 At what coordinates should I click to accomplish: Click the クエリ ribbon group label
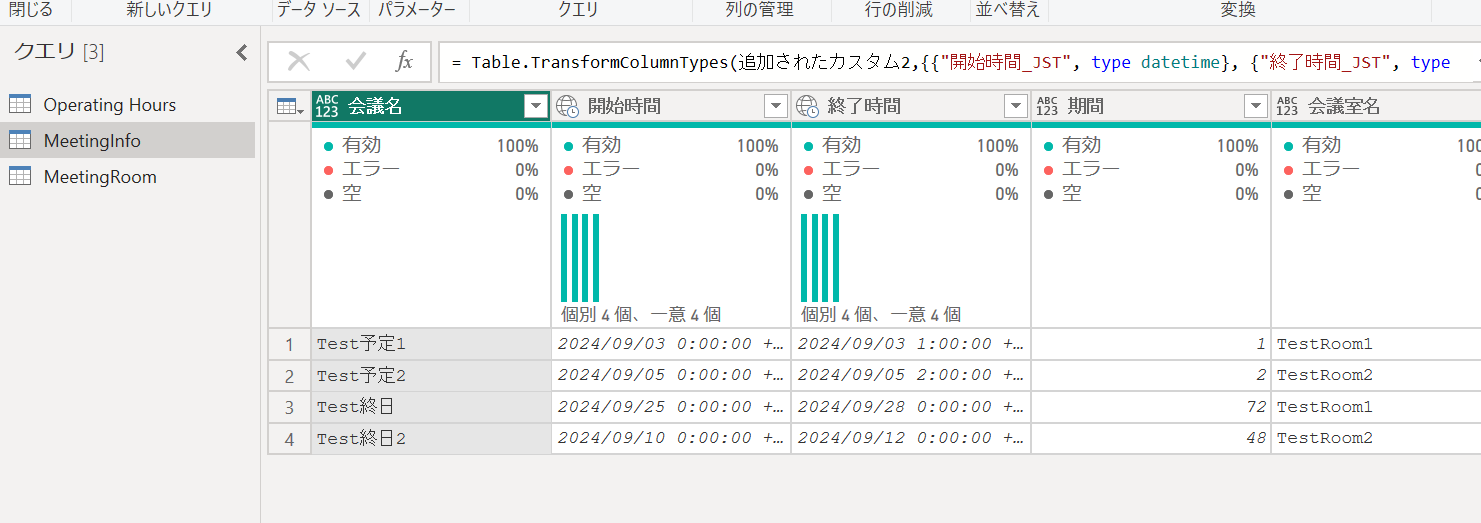578,10
